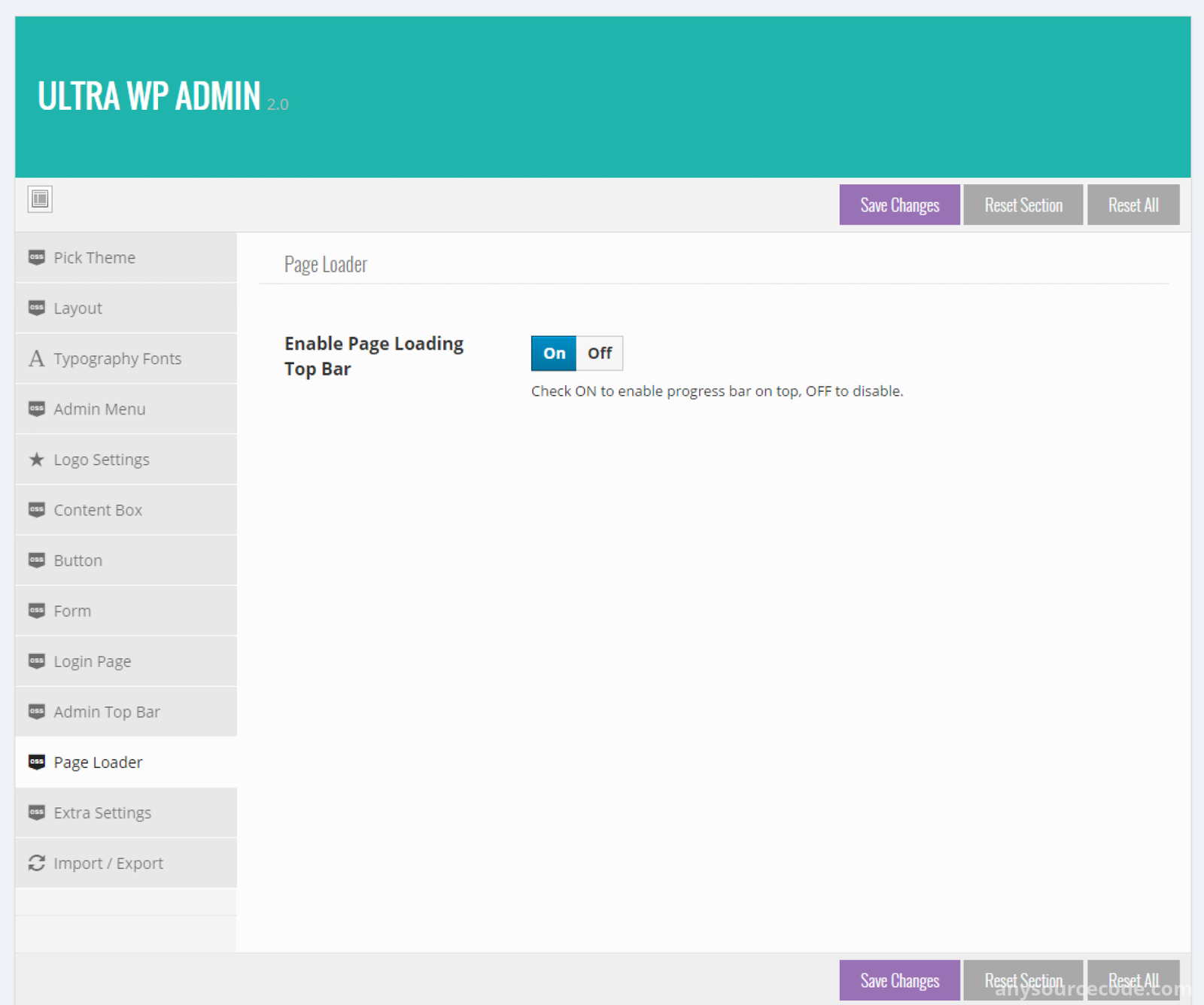Click the CSS icon beside Login Page
This screenshot has height=1005, width=1204.
(x=37, y=660)
